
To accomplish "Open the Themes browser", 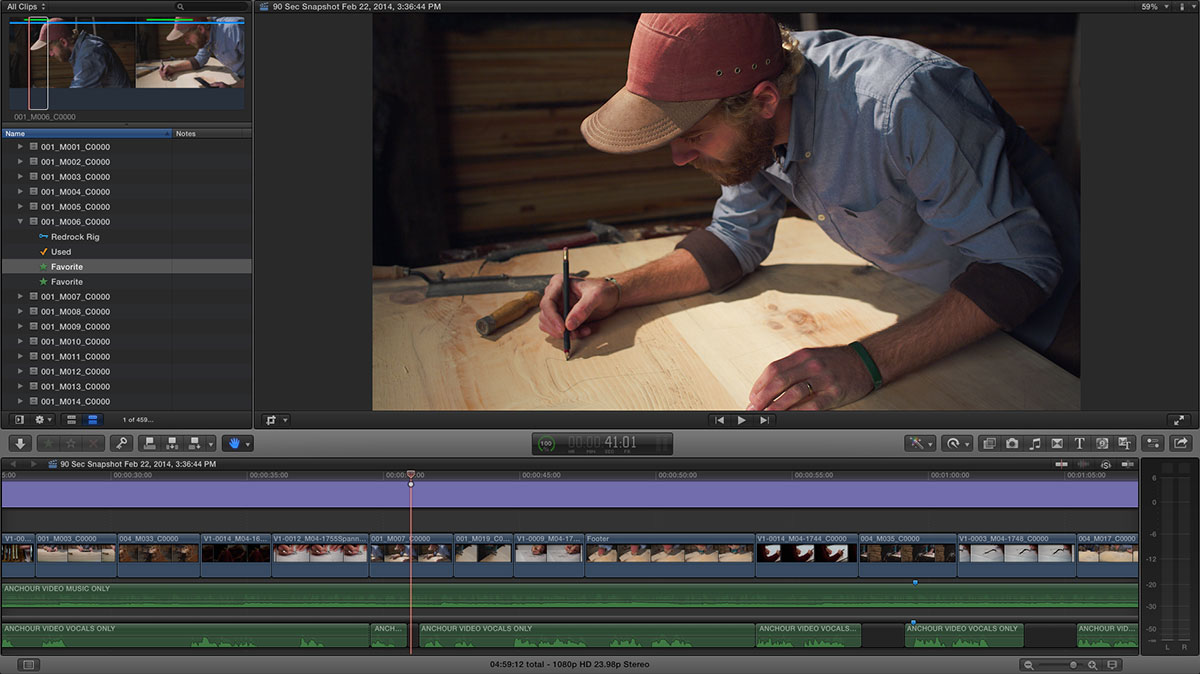I will 1125,443.
